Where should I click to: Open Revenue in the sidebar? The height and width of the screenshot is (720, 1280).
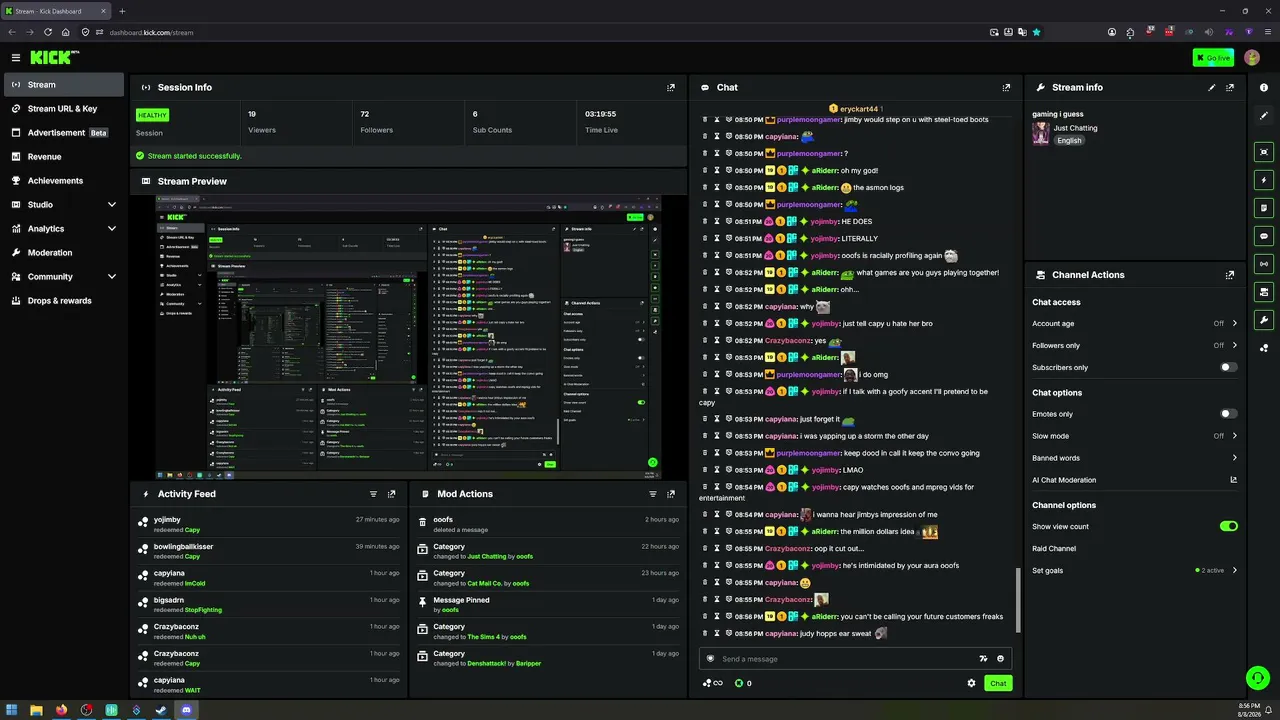pos(64,157)
